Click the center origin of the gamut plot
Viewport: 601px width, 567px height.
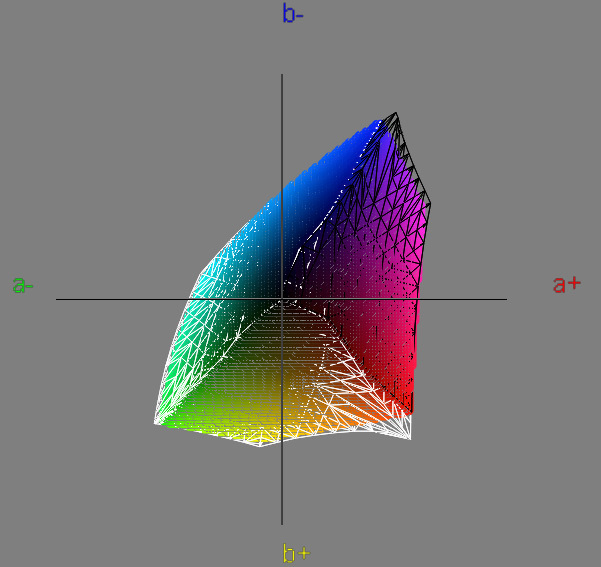pyautogui.click(x=282, y=299)
